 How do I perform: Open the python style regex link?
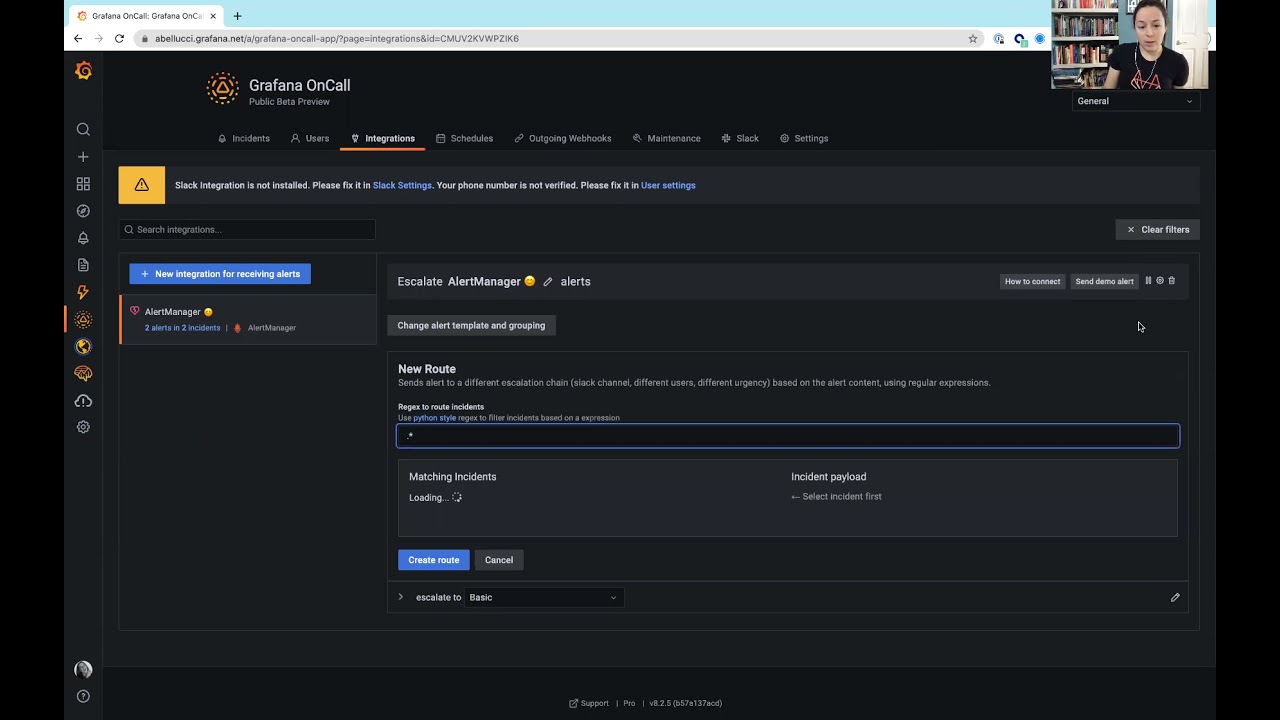click(x=434, y=418)
